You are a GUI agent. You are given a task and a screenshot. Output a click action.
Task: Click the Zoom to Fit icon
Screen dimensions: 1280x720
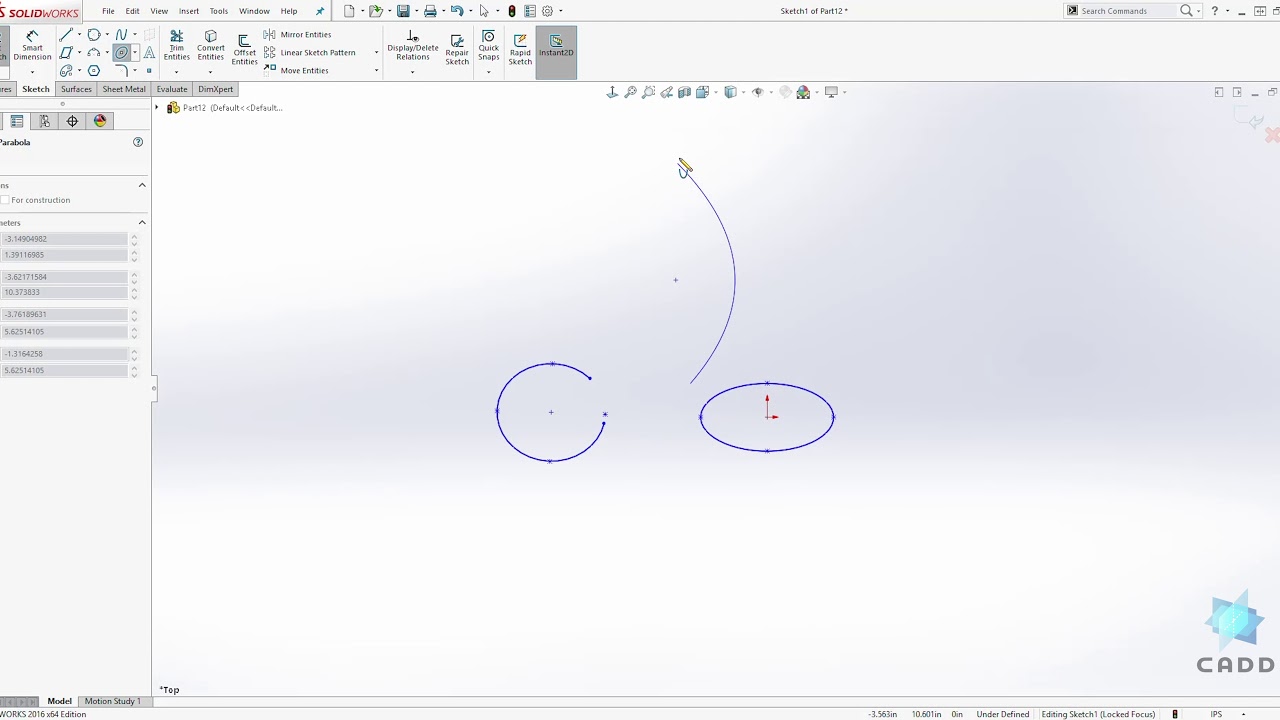(x=630, y=92)
